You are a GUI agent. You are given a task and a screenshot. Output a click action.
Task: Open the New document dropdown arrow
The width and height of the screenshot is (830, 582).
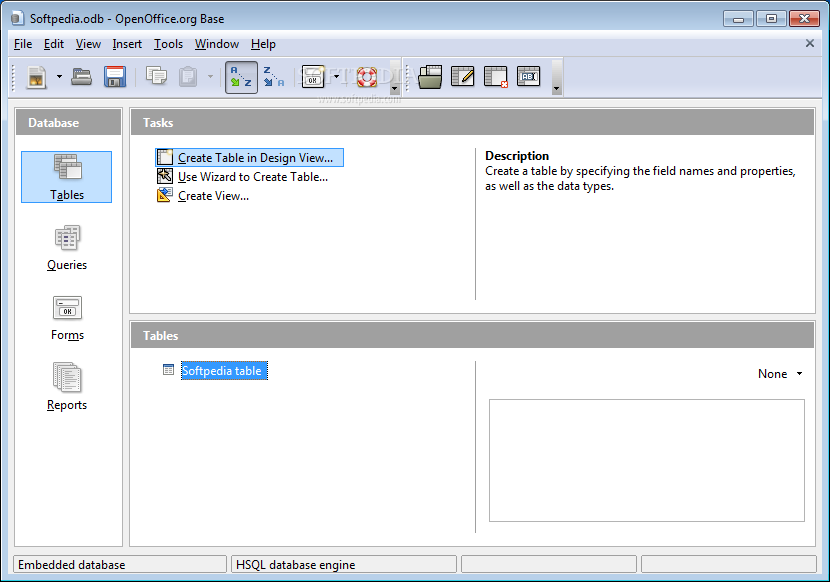tap(59, 77)
